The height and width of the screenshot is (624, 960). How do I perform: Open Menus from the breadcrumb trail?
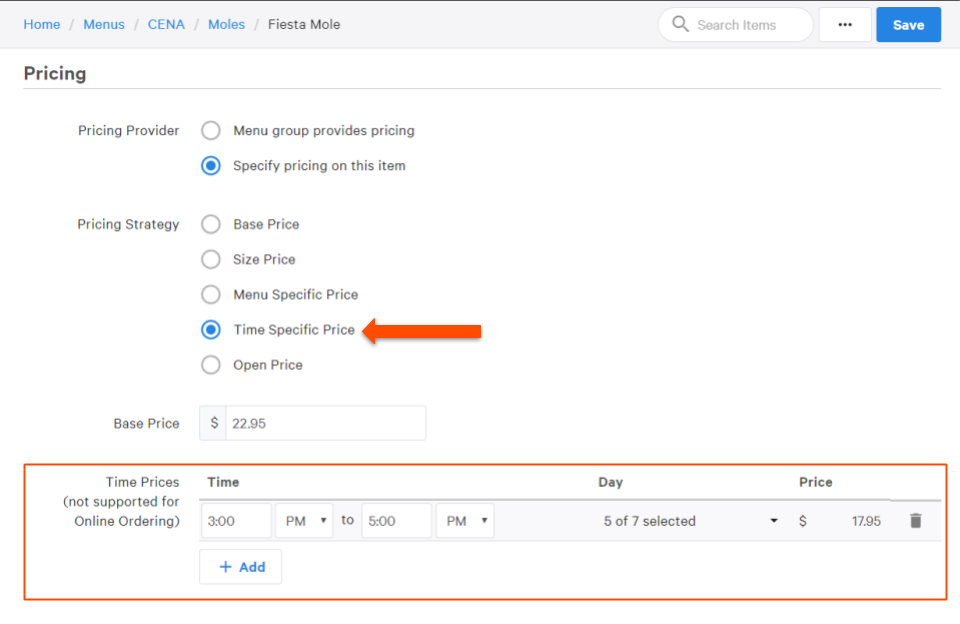pos(104,24)
